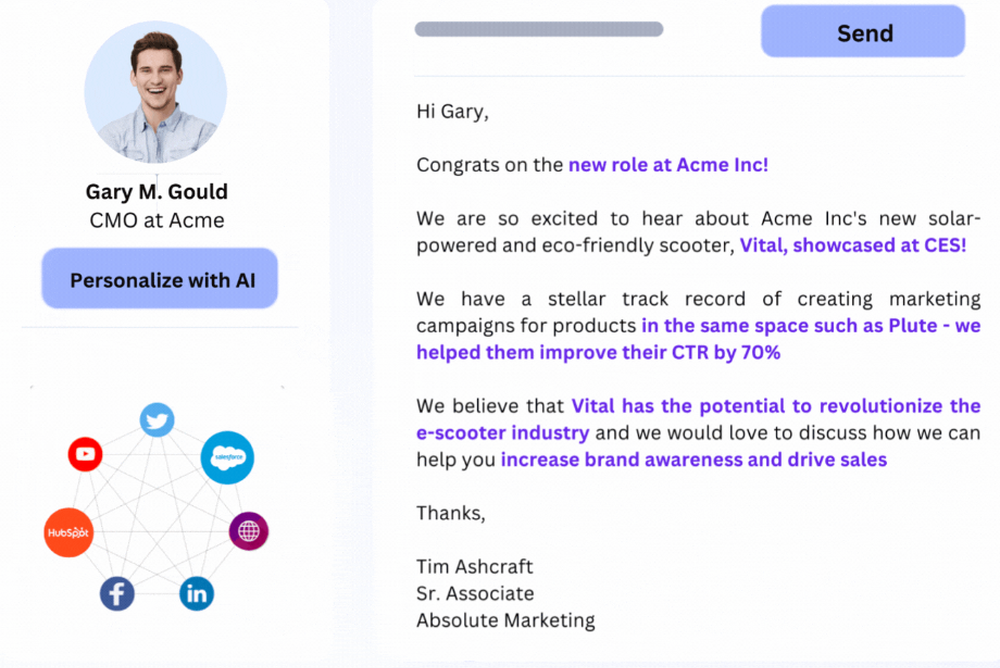Select the HubSpot integration icon
The width and height of the screenshot is (1000, 668).
click(x=67, y=532)
